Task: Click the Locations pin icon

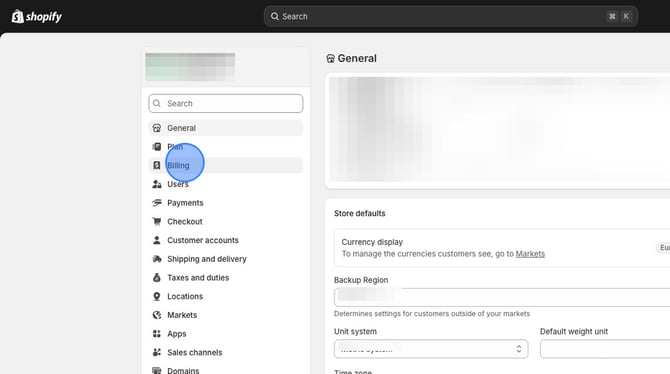Action: click(x=157, y=296)
